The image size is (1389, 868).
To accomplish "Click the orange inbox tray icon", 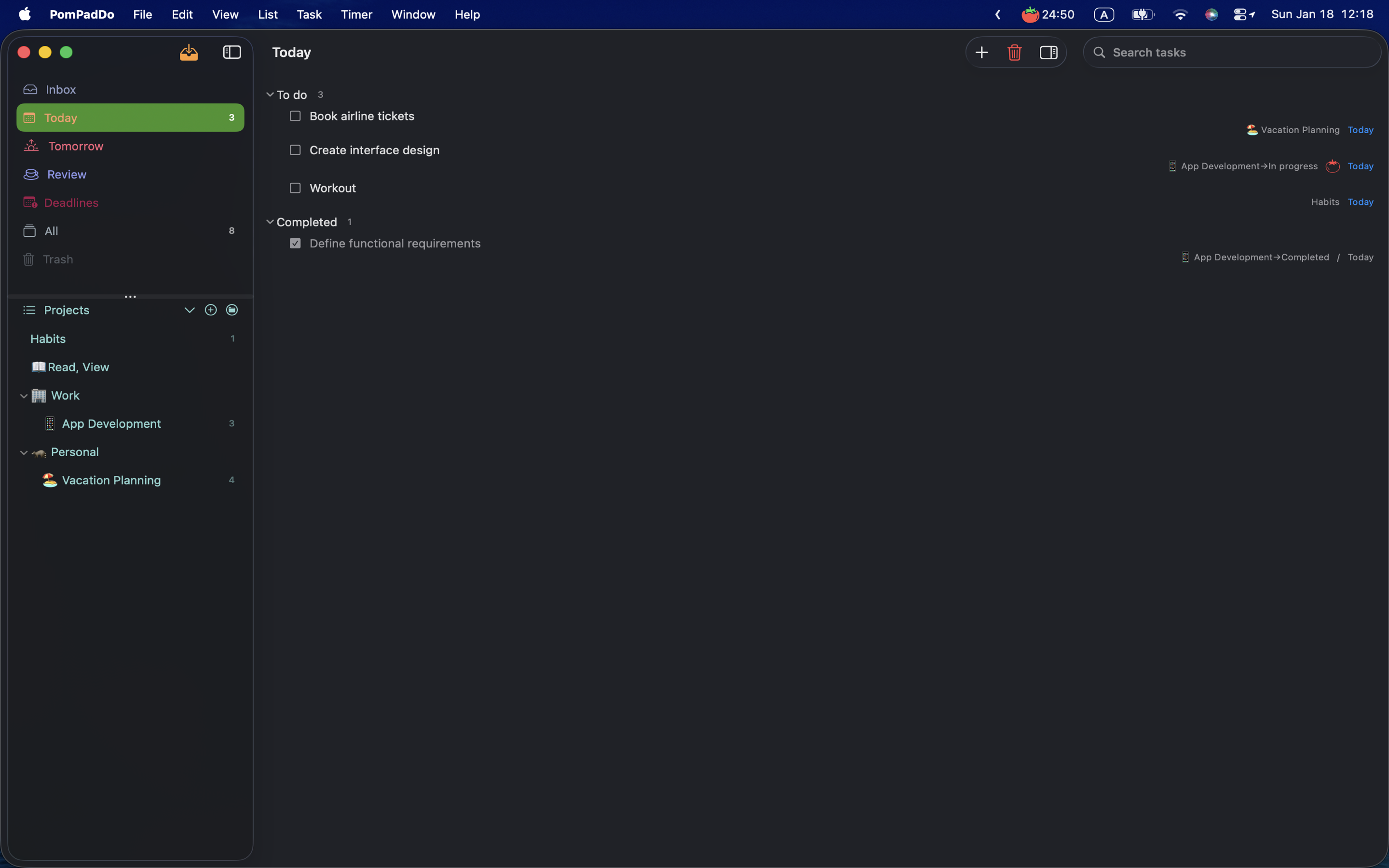I will (189, 52).
